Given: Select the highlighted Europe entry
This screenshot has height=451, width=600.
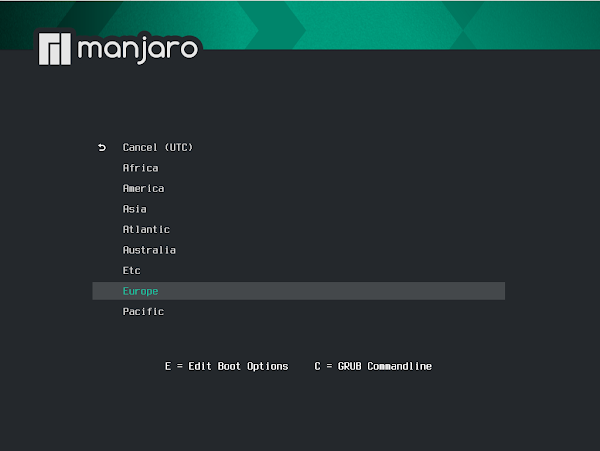Looking at the screenshot, I should (x=298, y=291).
